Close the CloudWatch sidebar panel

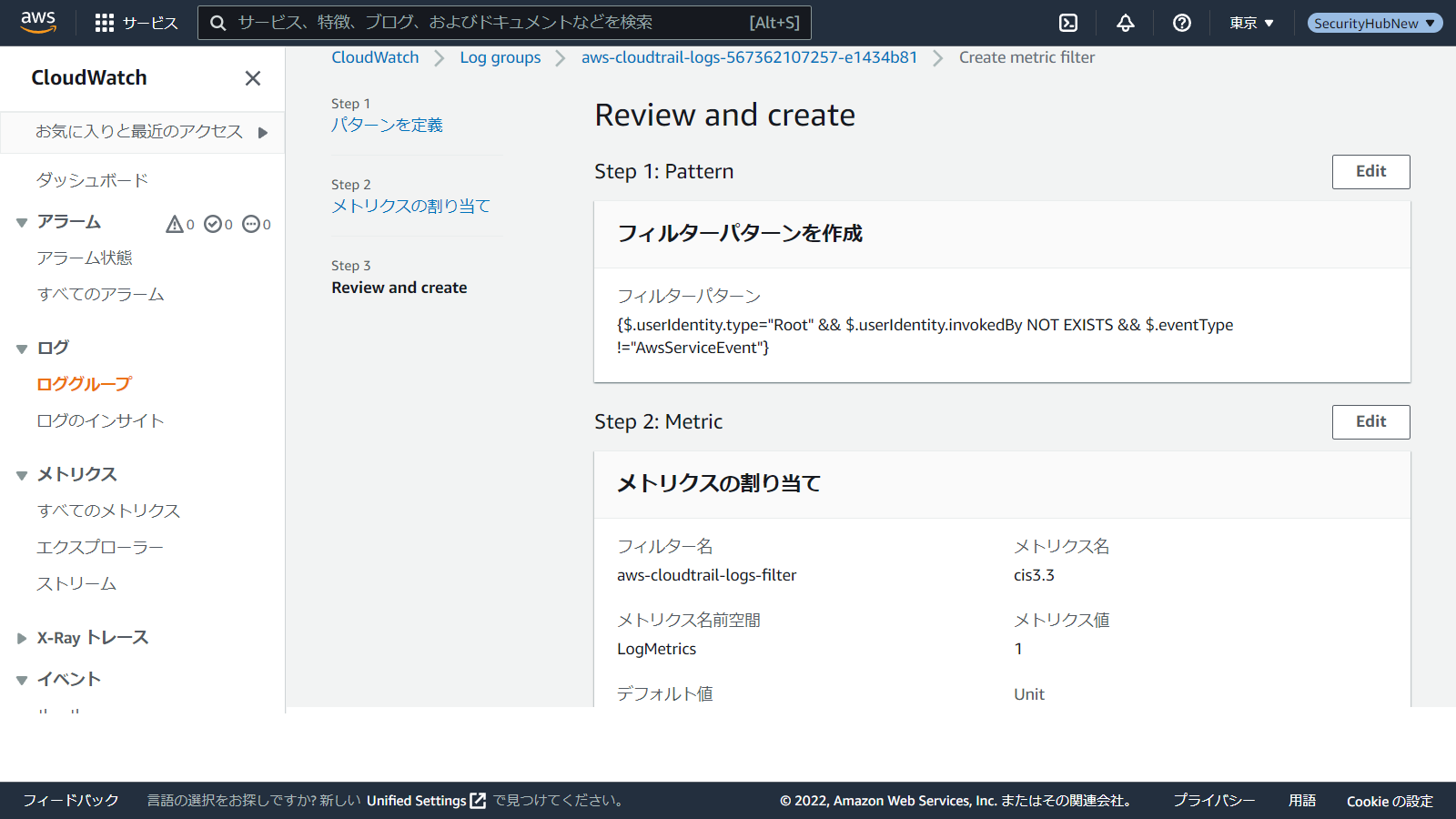tap(253, 78)
